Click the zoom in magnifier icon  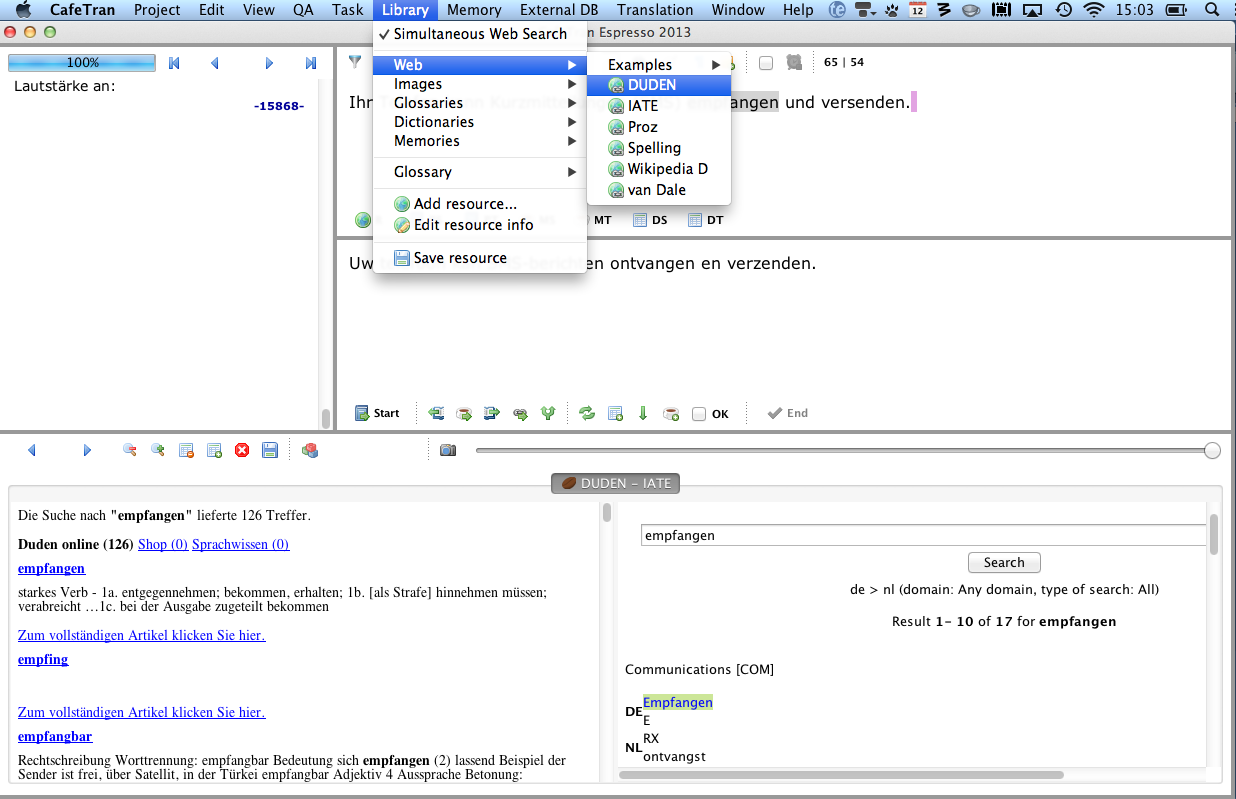tap(158, 451)
